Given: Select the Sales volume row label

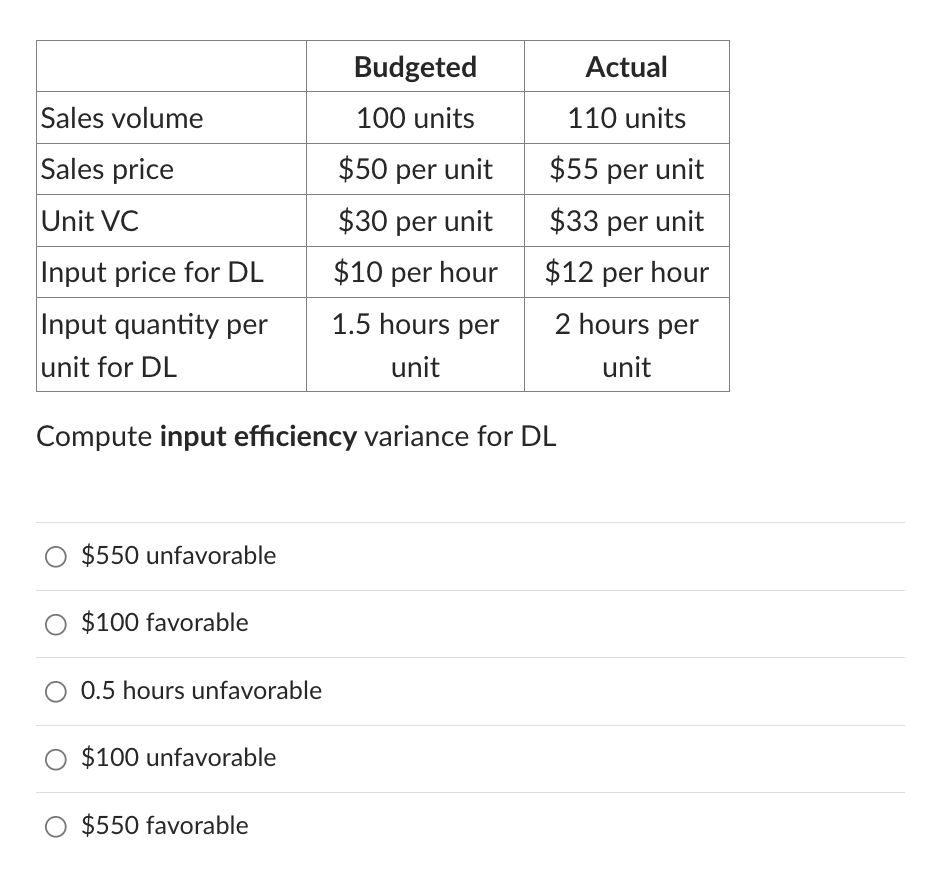Looking at the screenshot, I should [x=120, y=118].
